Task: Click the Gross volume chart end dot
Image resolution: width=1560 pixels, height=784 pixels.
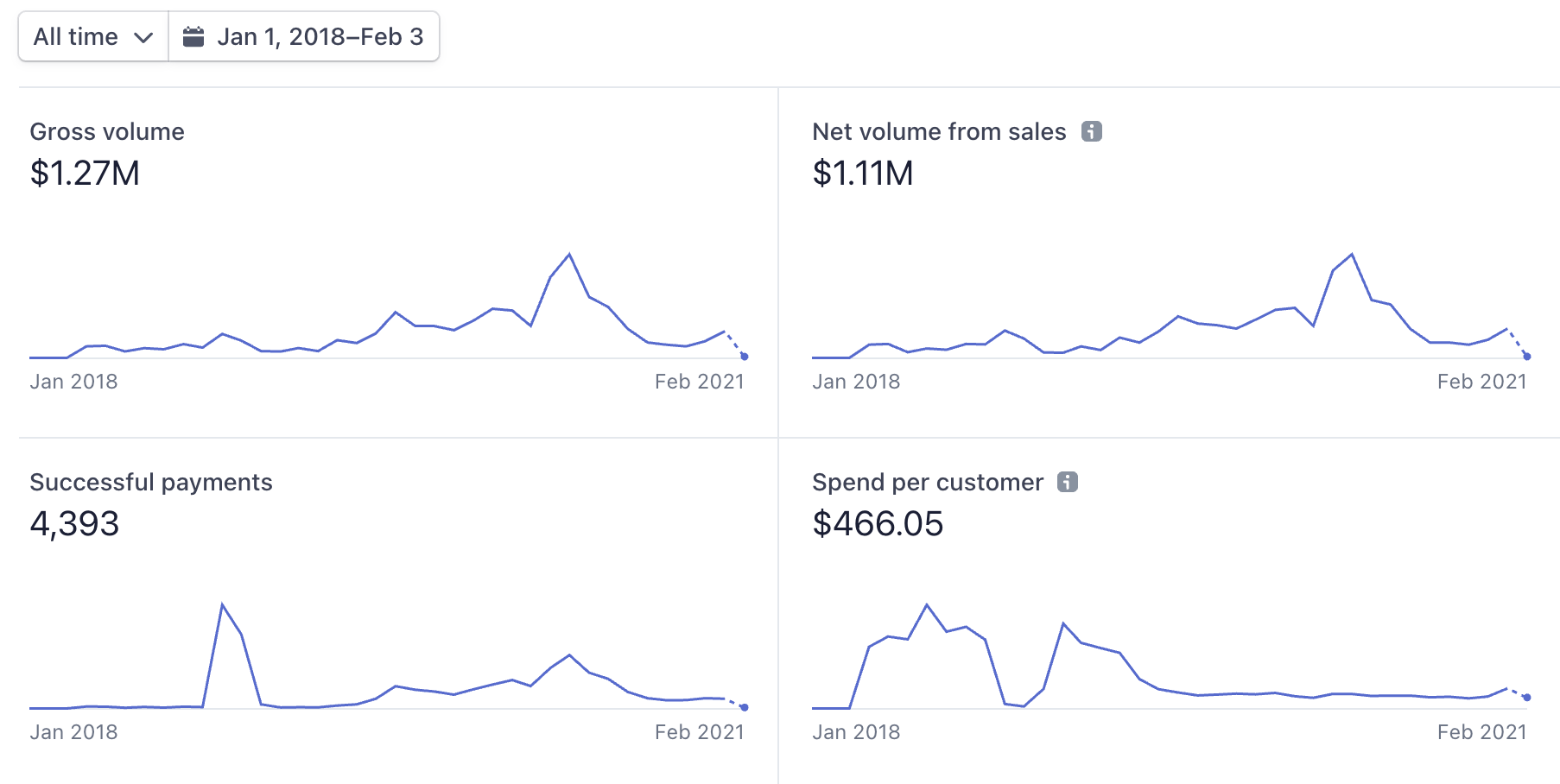Action: [x=745, y=356]
